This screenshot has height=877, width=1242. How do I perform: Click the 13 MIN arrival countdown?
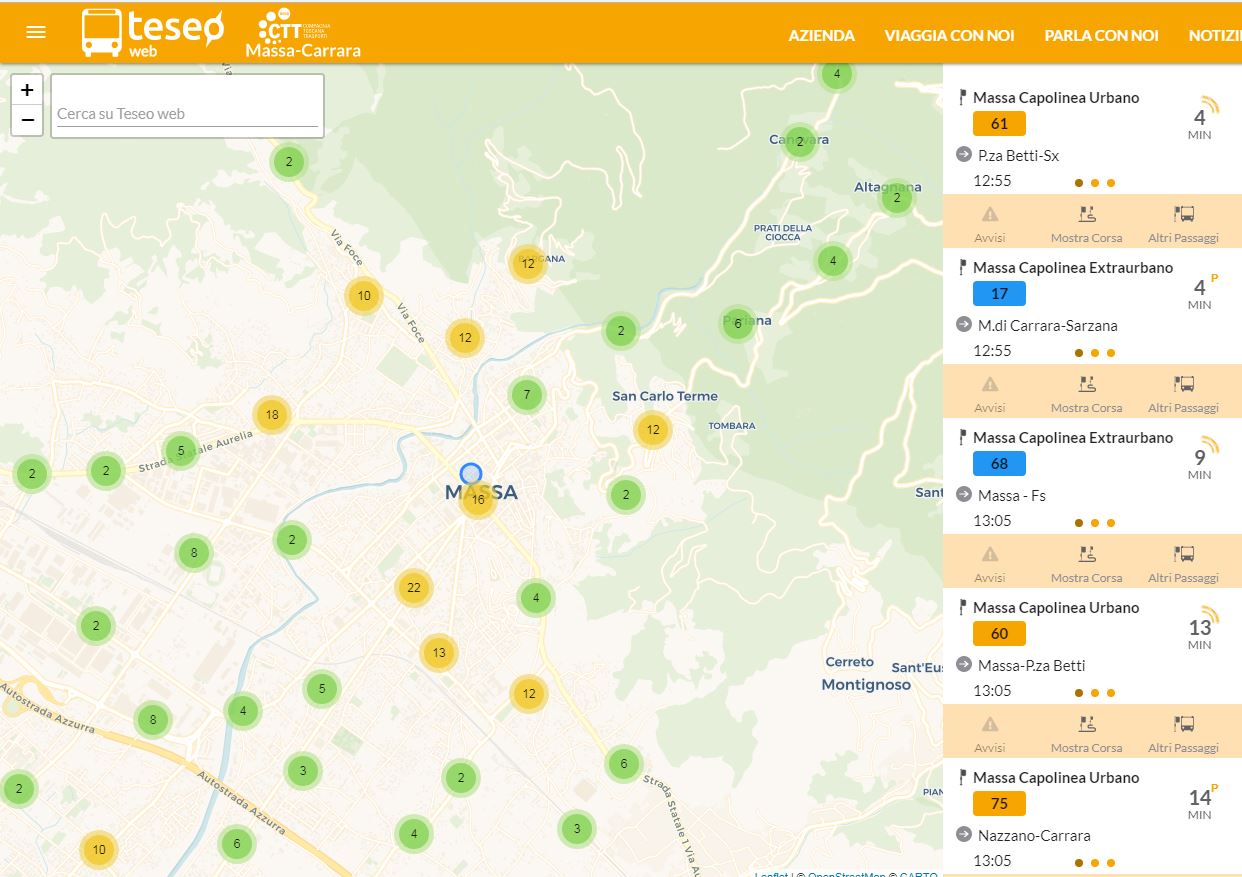(1200, 633)
